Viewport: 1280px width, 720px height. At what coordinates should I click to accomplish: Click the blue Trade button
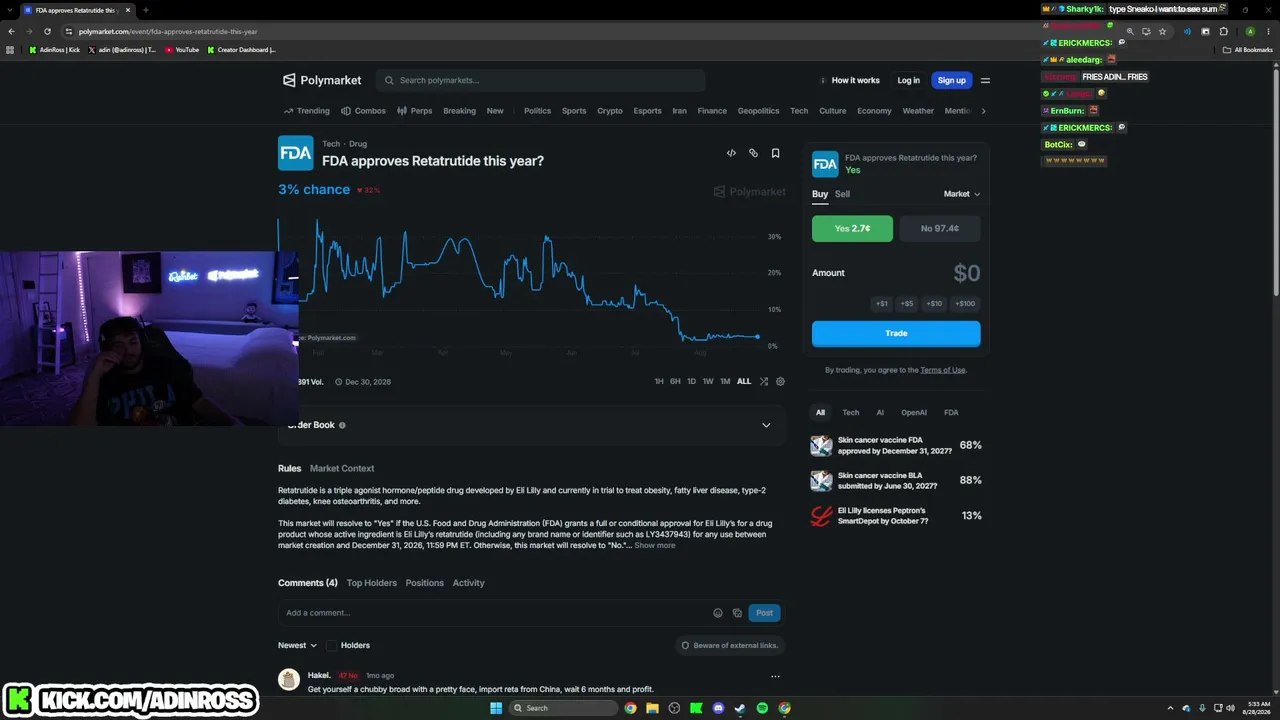[896, 333]
